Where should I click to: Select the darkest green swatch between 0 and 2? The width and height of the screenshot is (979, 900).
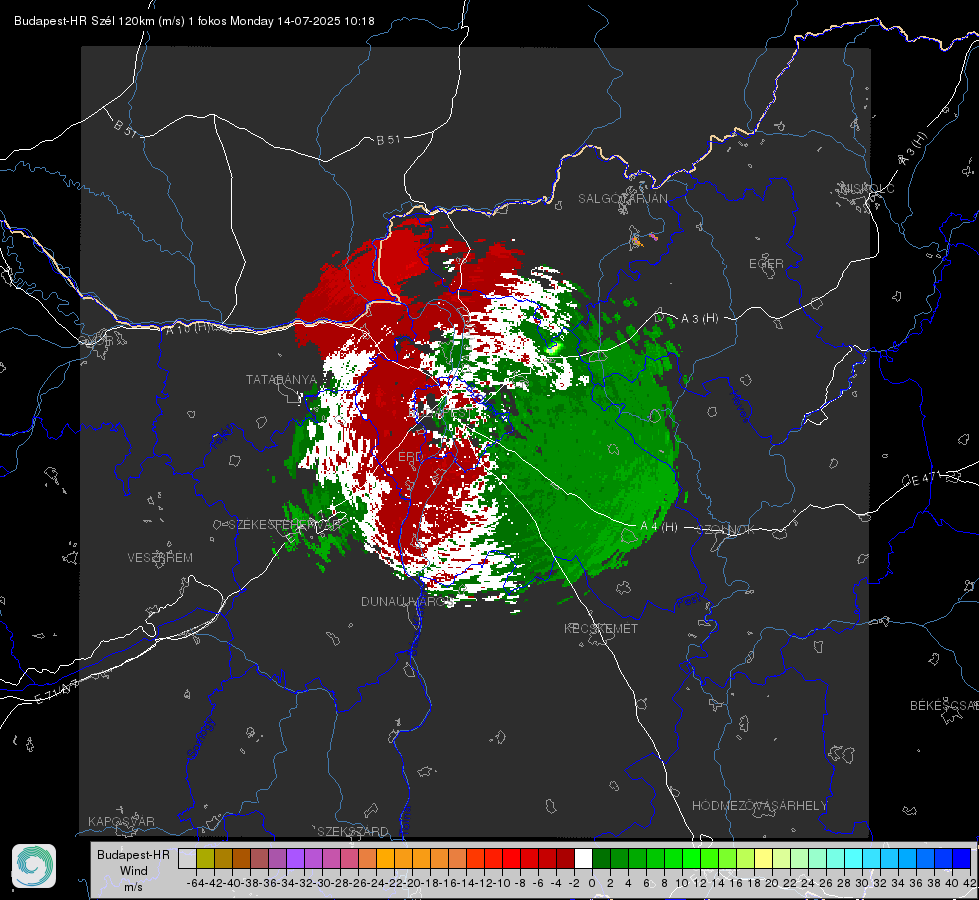tap(601, 859)
